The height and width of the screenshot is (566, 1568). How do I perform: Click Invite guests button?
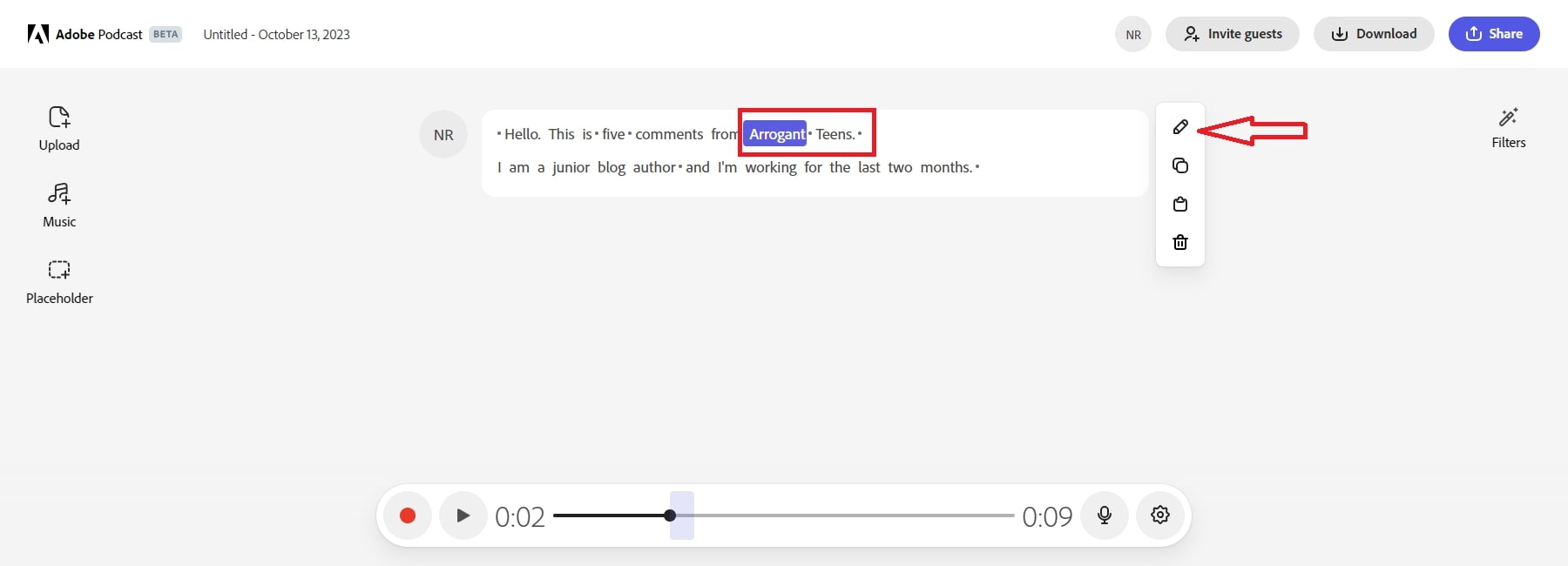tap(1233, 34)
